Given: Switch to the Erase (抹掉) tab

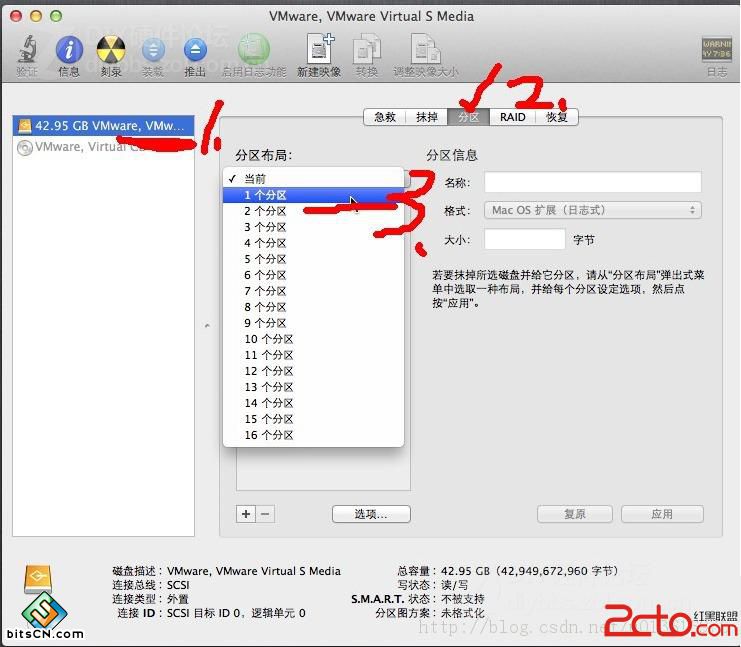Looking at the screenshot, I should pos(427,117).
